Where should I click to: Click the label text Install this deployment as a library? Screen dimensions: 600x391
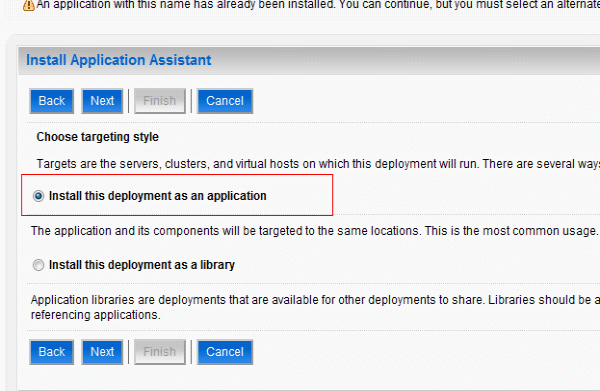(142, 265)
